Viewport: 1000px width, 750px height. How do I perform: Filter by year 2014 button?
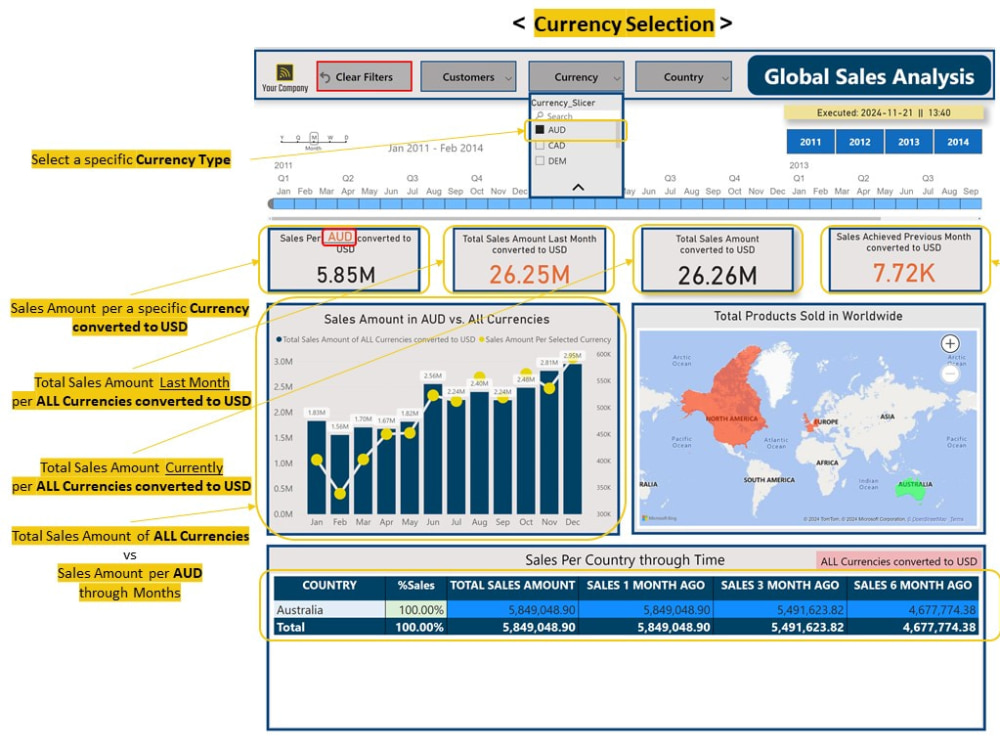958,142
